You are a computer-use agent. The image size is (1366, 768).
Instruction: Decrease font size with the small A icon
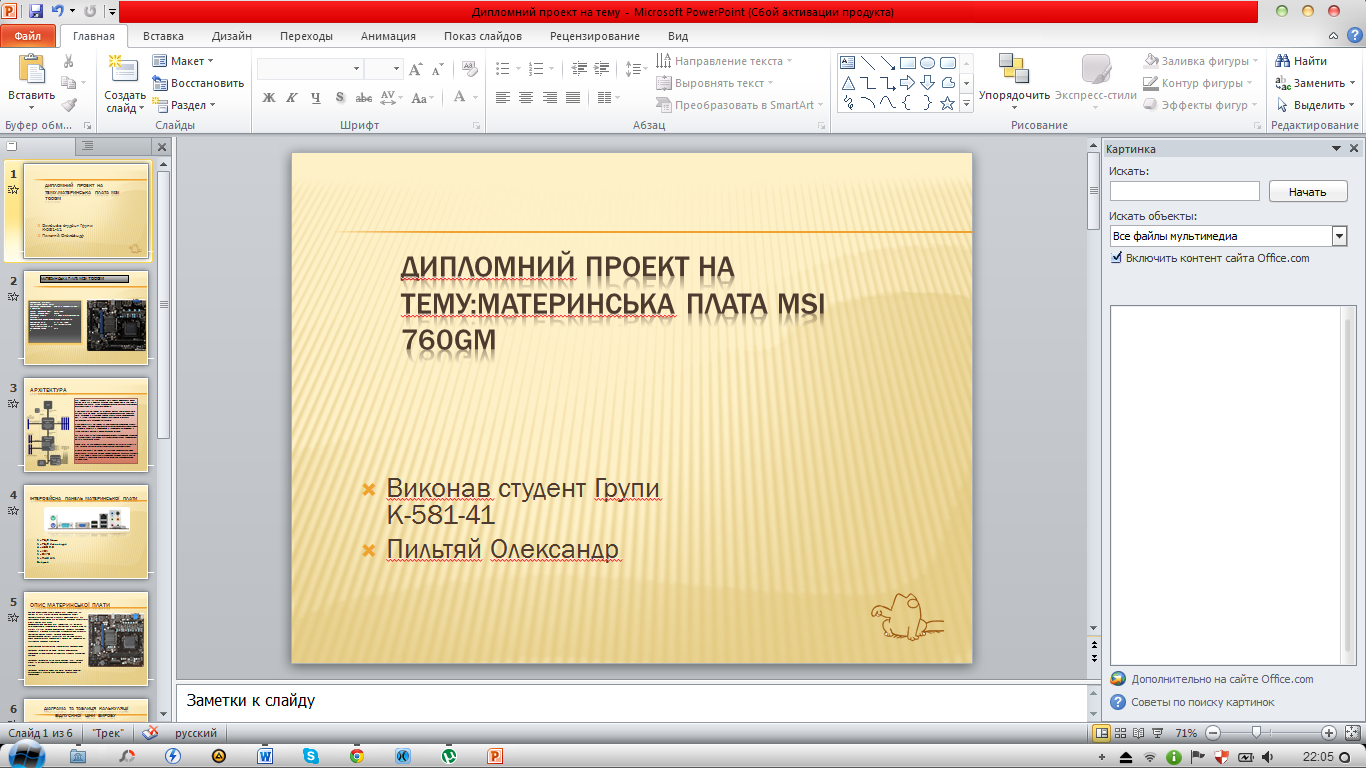[438, 70]
